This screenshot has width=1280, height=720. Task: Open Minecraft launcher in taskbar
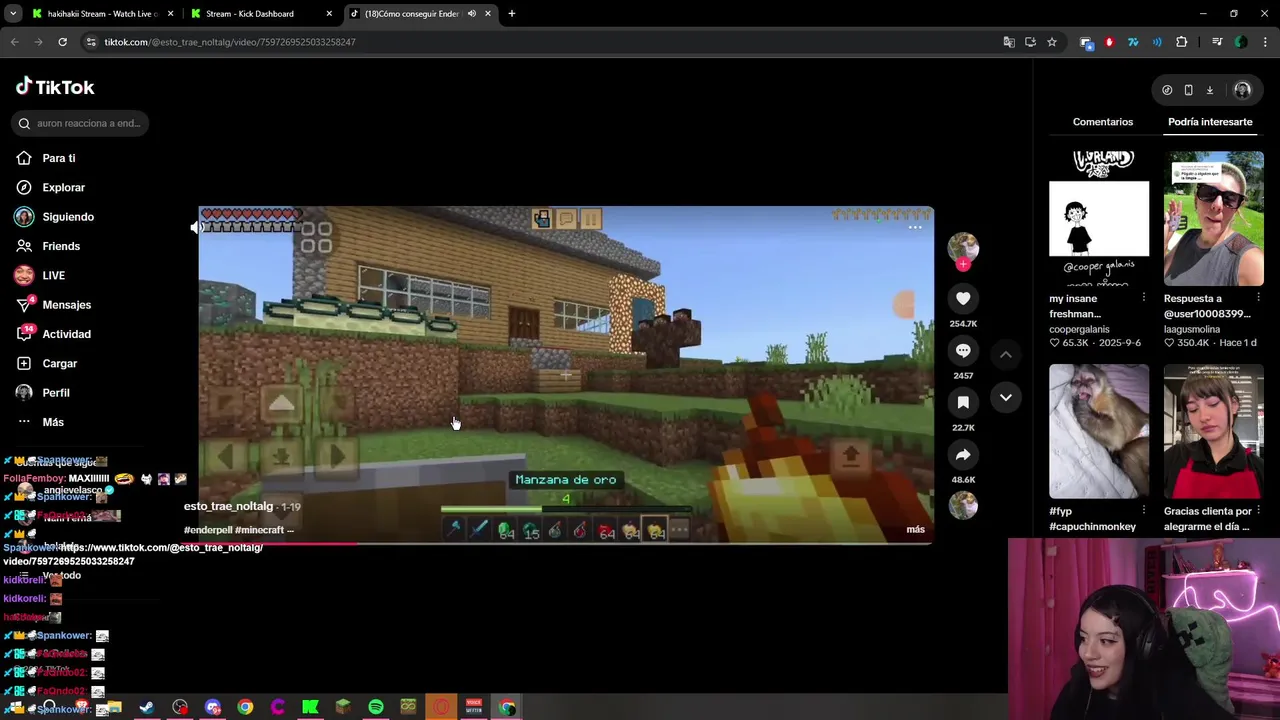[343, 707]
